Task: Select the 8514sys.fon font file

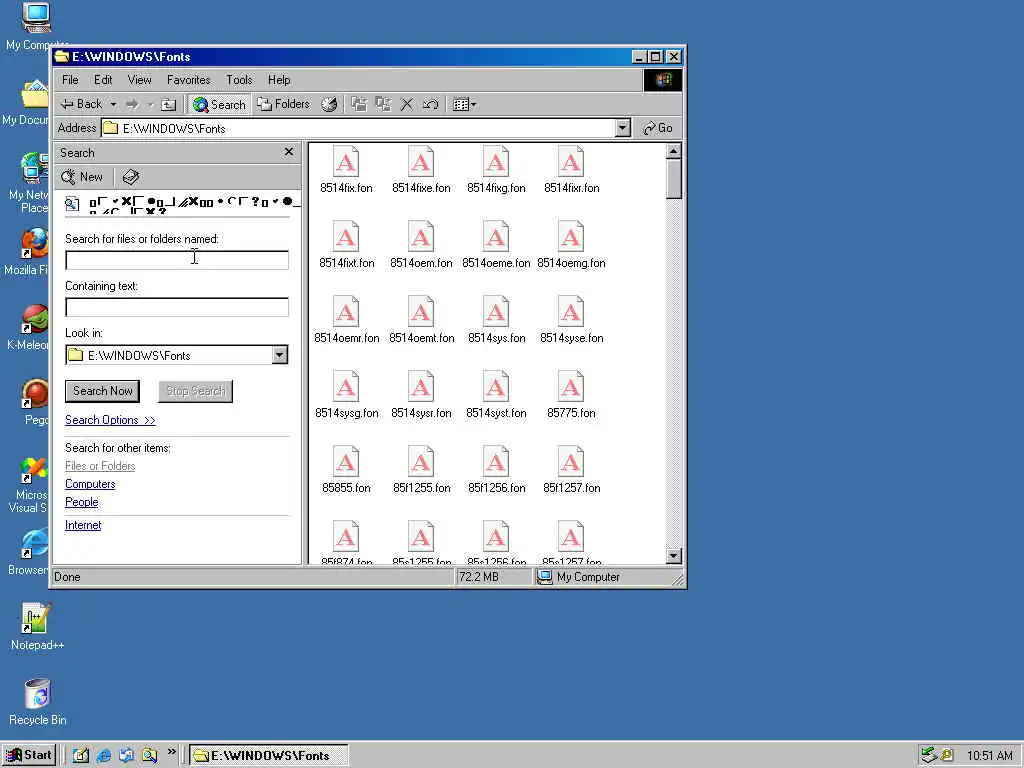Action: coord(496,321)
